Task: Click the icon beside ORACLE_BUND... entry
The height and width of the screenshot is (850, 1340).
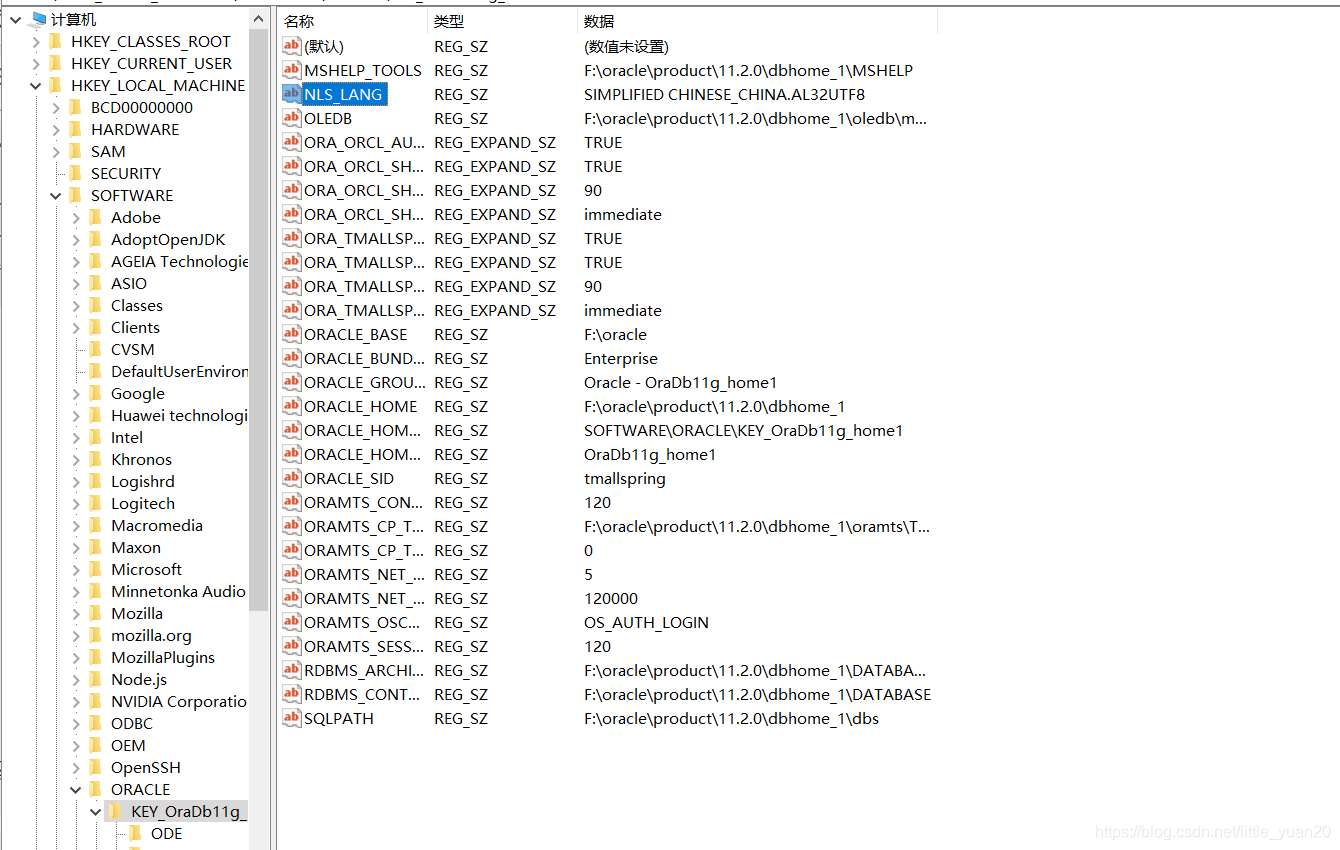Action: (292, 358)
